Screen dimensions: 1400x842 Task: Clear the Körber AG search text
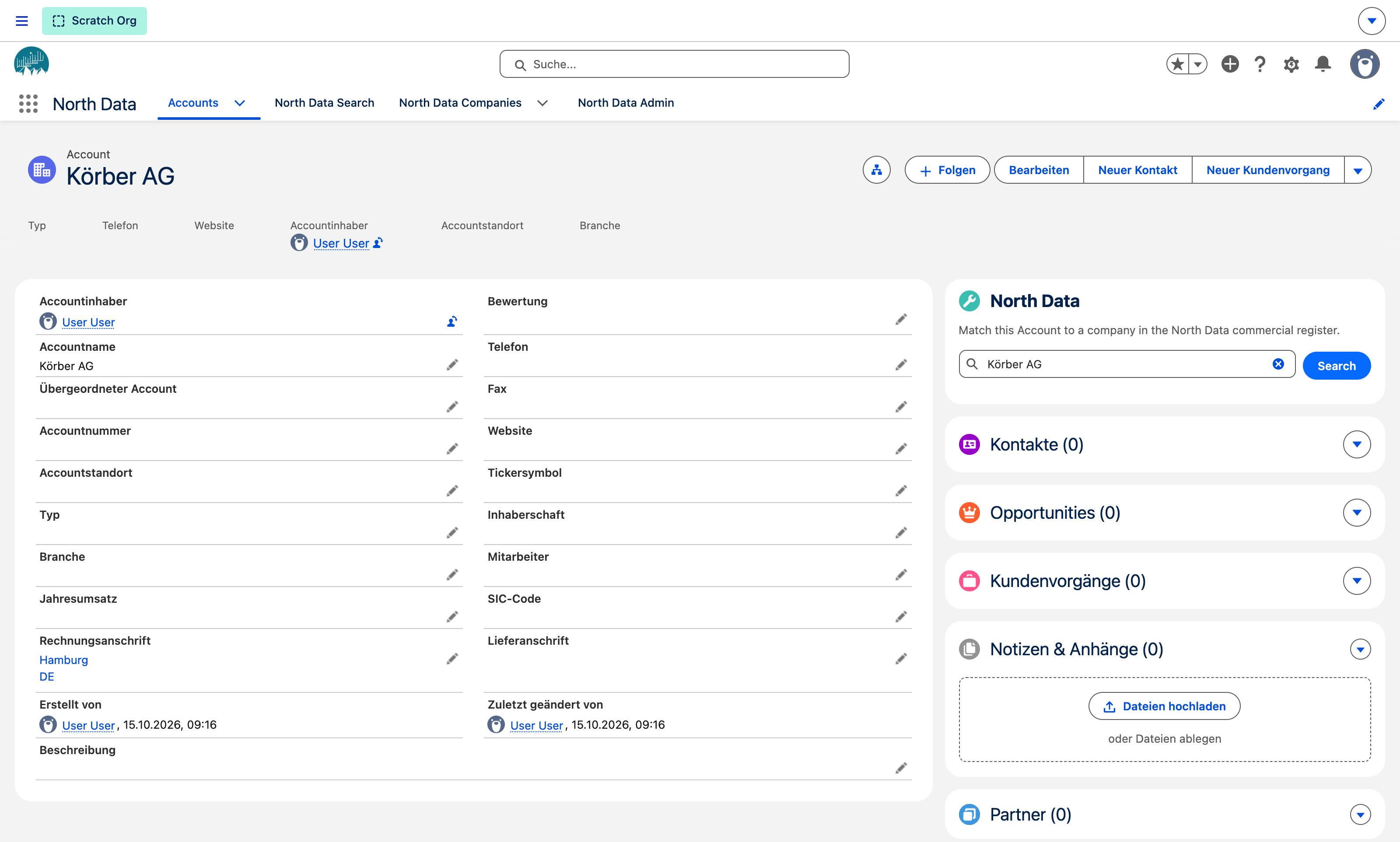[x=1278, y=364]
